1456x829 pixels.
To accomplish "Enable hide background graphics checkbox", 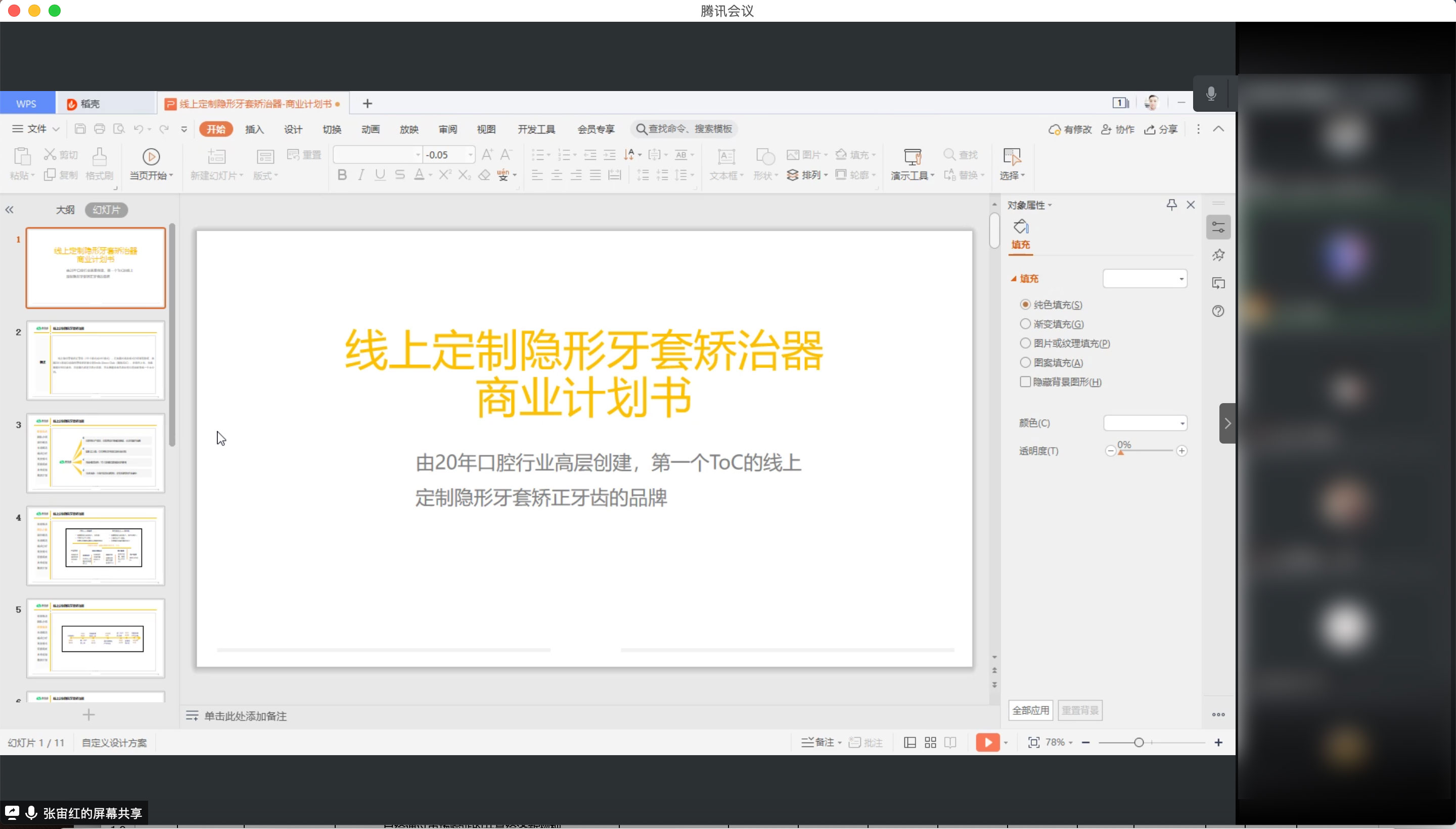I will [1025, 382].
